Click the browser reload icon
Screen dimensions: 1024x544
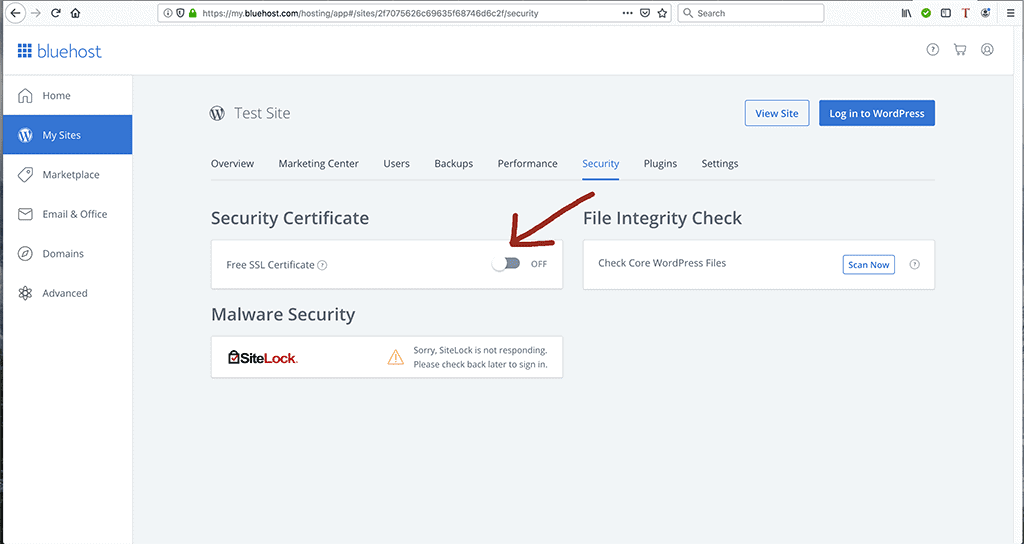tap(55, 13)
